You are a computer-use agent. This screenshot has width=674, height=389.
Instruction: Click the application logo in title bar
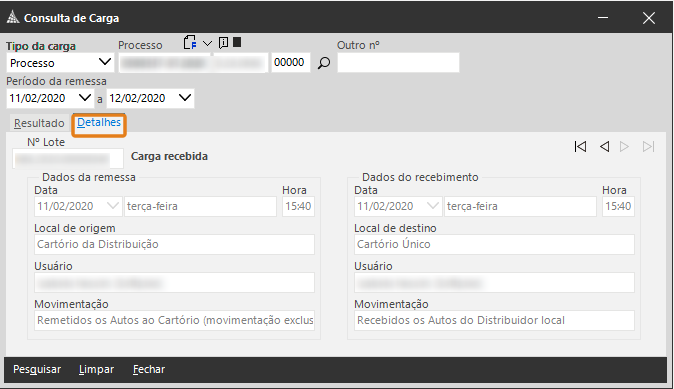pyautogui.click(x=13, y=18)
